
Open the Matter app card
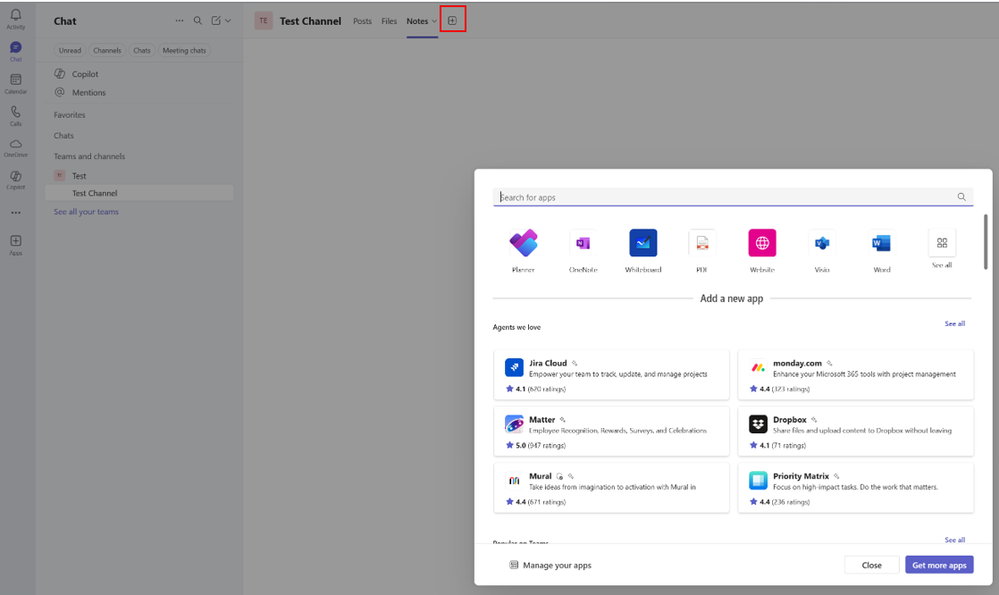click(x=611, y=431)
